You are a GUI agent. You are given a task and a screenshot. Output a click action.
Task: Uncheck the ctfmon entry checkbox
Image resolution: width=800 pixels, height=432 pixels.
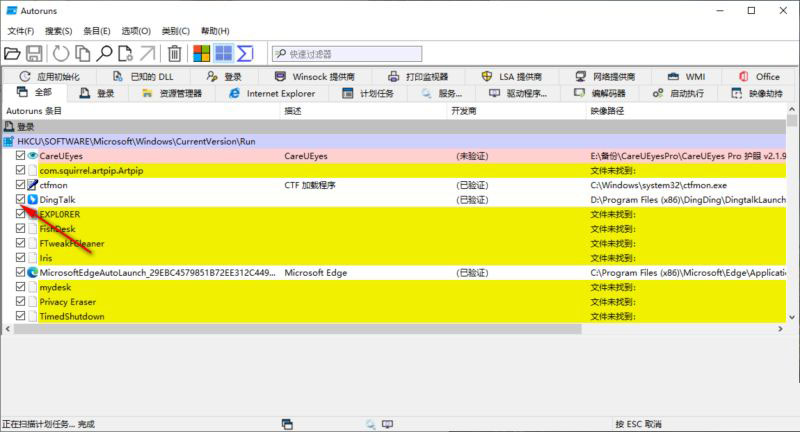point(20,184)
